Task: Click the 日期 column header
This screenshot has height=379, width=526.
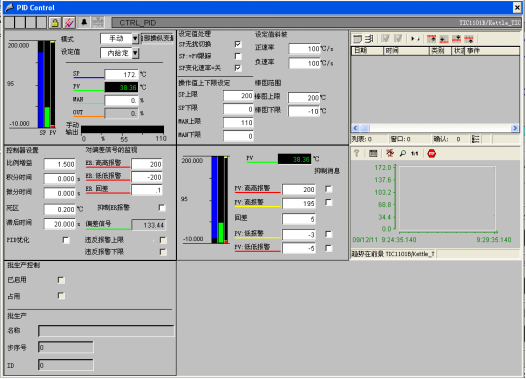Action: pos(367,51)
